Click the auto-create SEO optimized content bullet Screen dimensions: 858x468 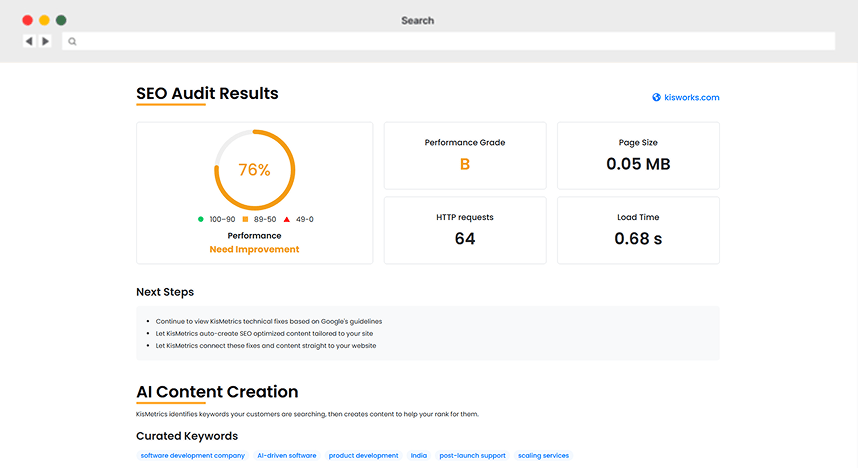(264, 333)
